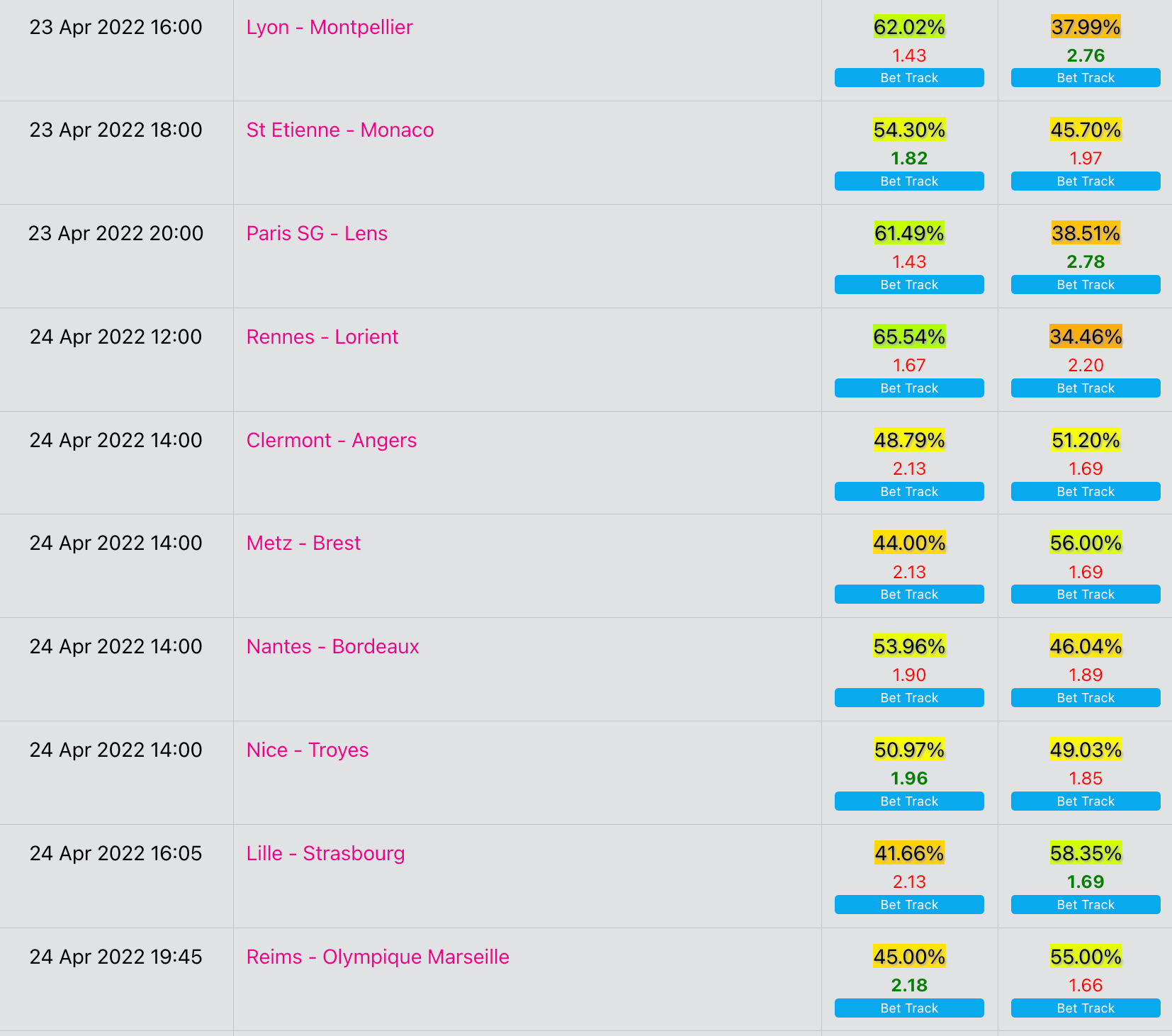Image resolution: width=1172 pixels, height=1036 pixels.
Task: Open the Nantes - Bordeaux match link
Action: click(333, 646)
